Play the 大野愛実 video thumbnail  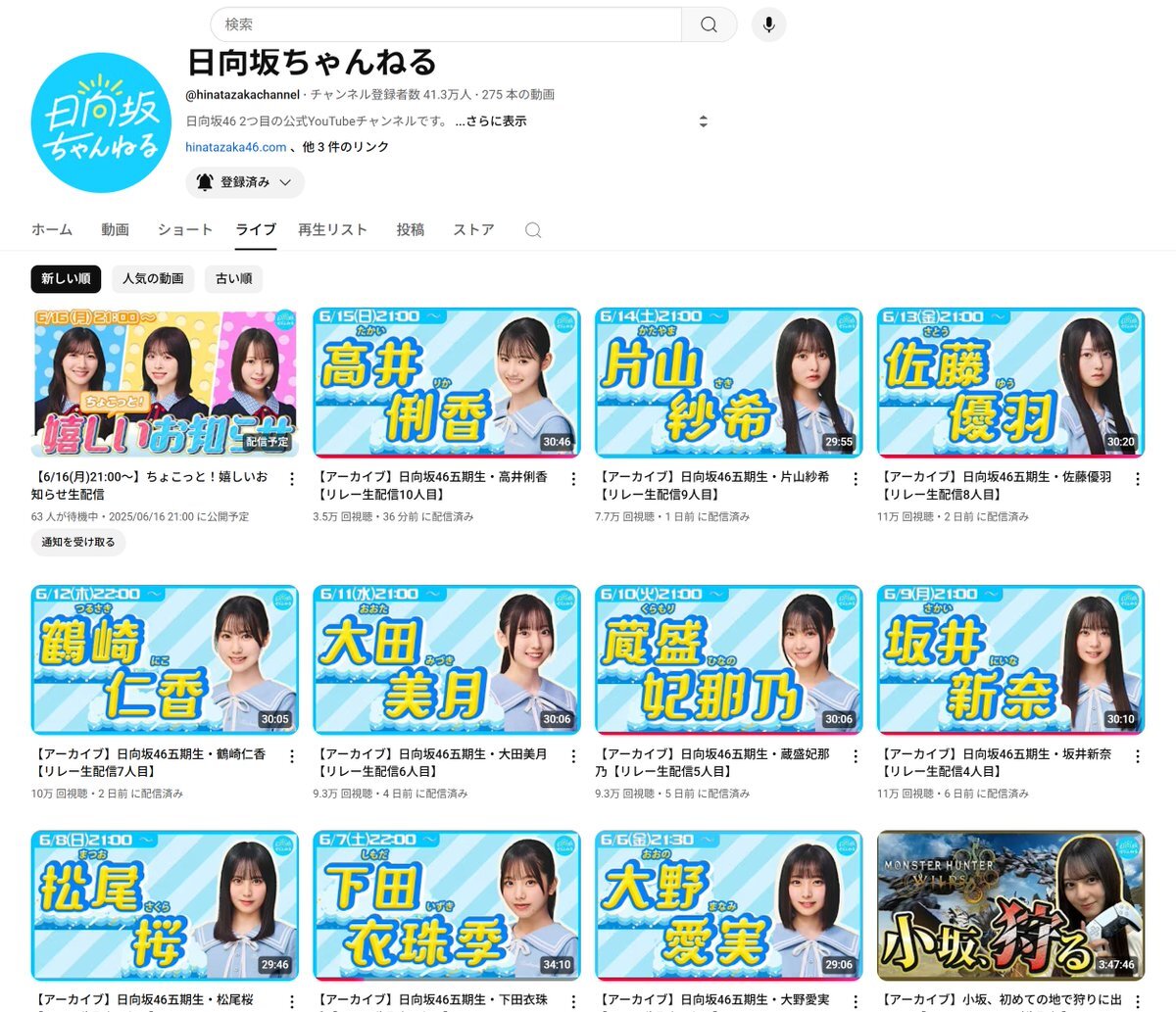729,906
